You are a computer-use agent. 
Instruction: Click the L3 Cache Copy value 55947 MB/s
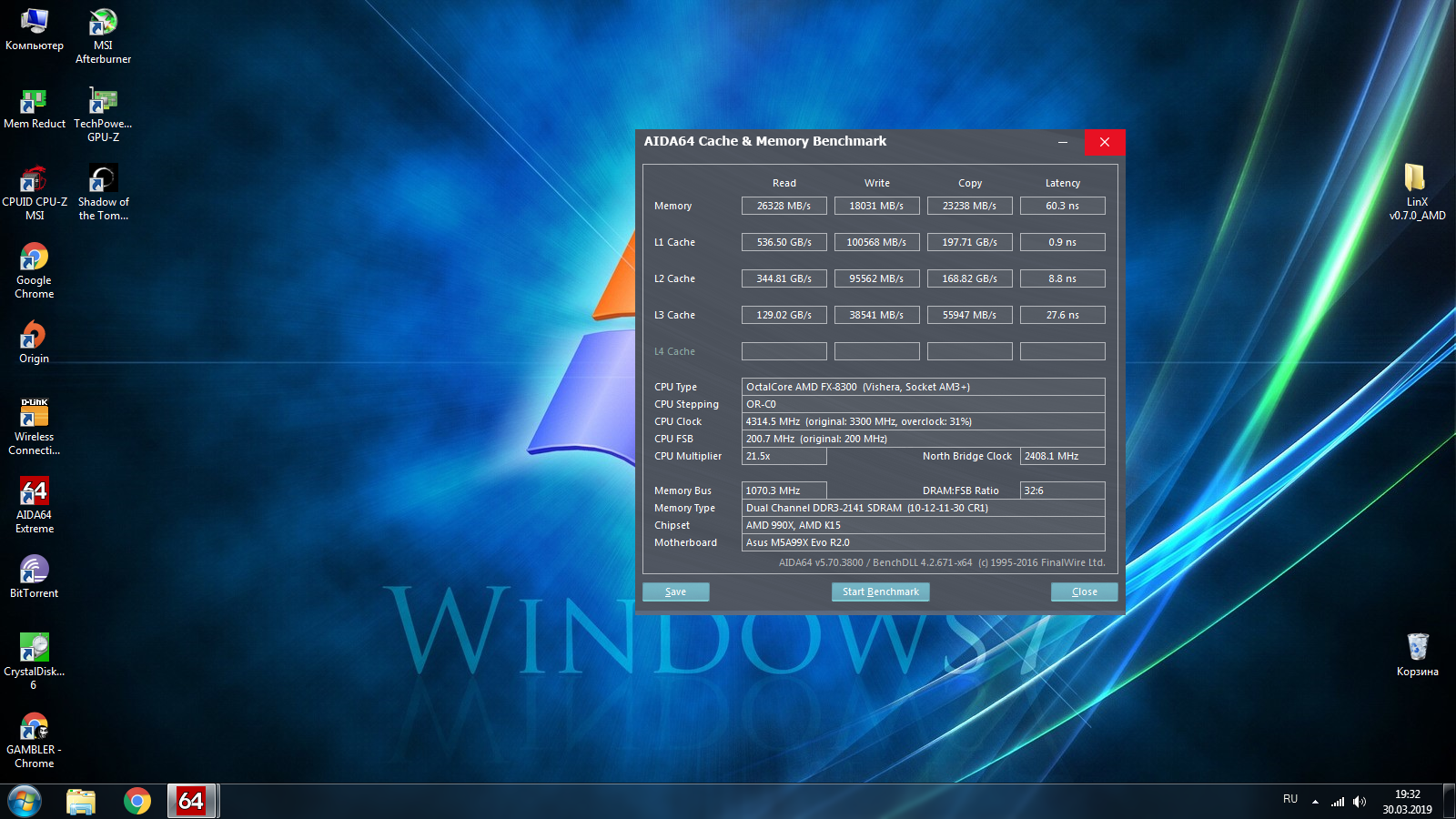(970, 315)
